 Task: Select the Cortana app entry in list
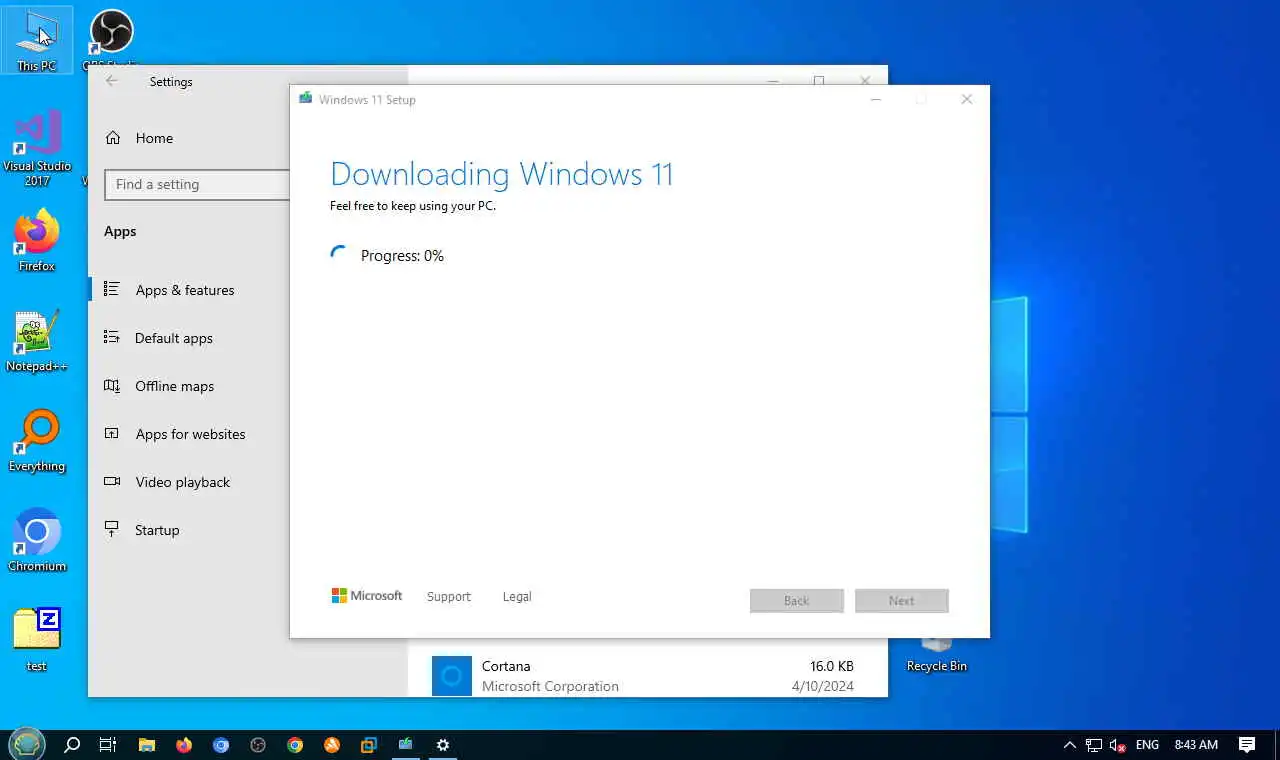(x=647, y=675)
